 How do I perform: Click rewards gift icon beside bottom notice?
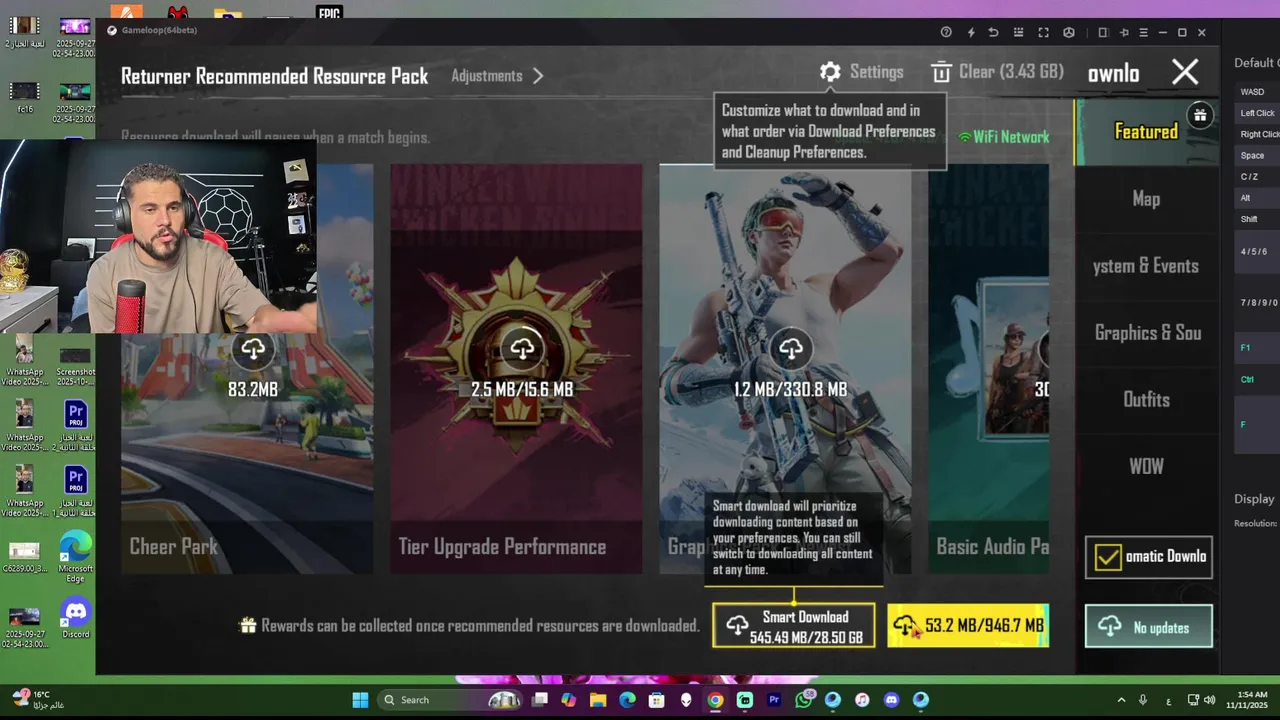(248, 626)
